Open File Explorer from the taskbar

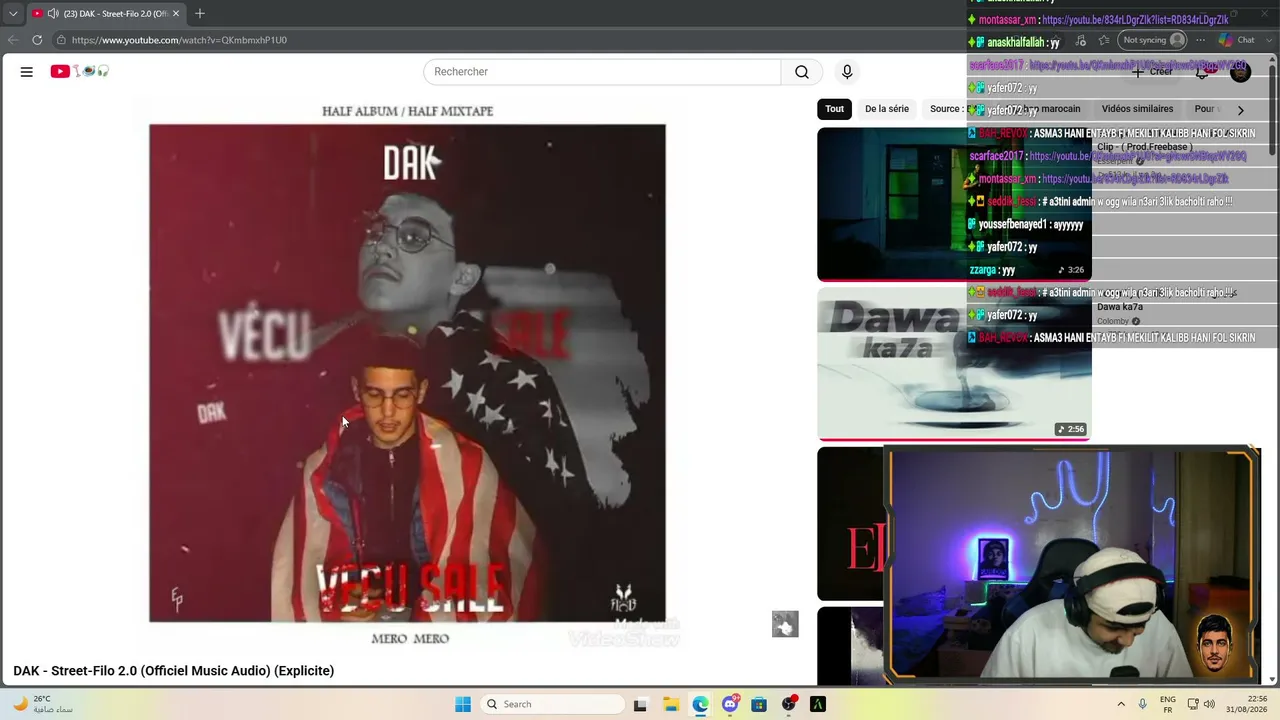click(x=670, y=704)
